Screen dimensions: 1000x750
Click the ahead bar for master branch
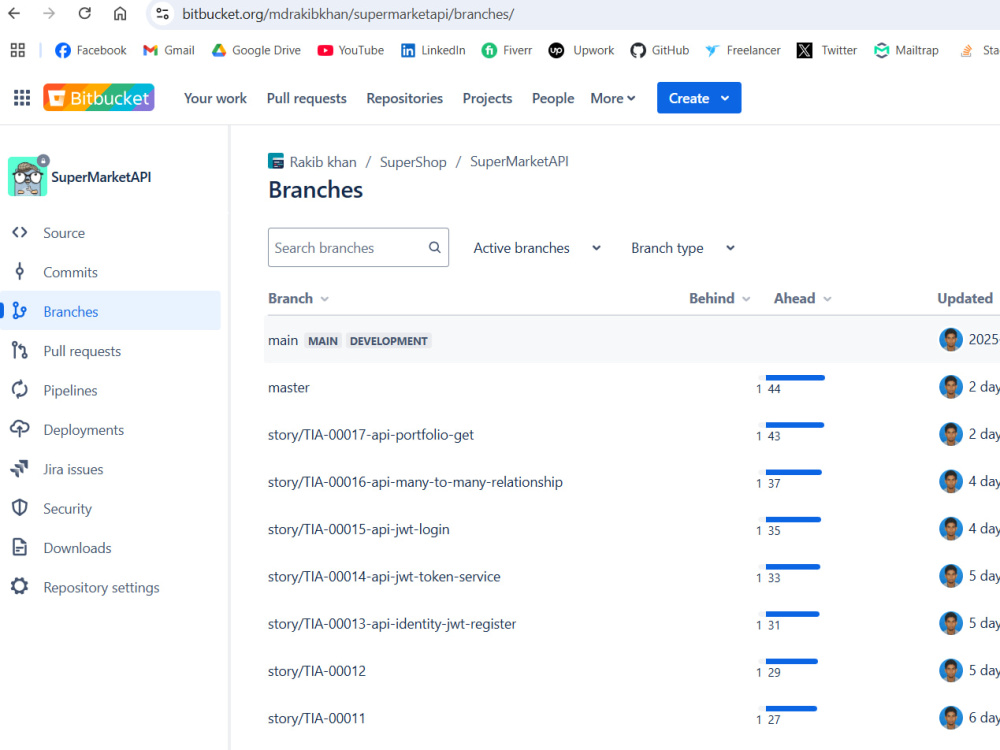[795, 378]
